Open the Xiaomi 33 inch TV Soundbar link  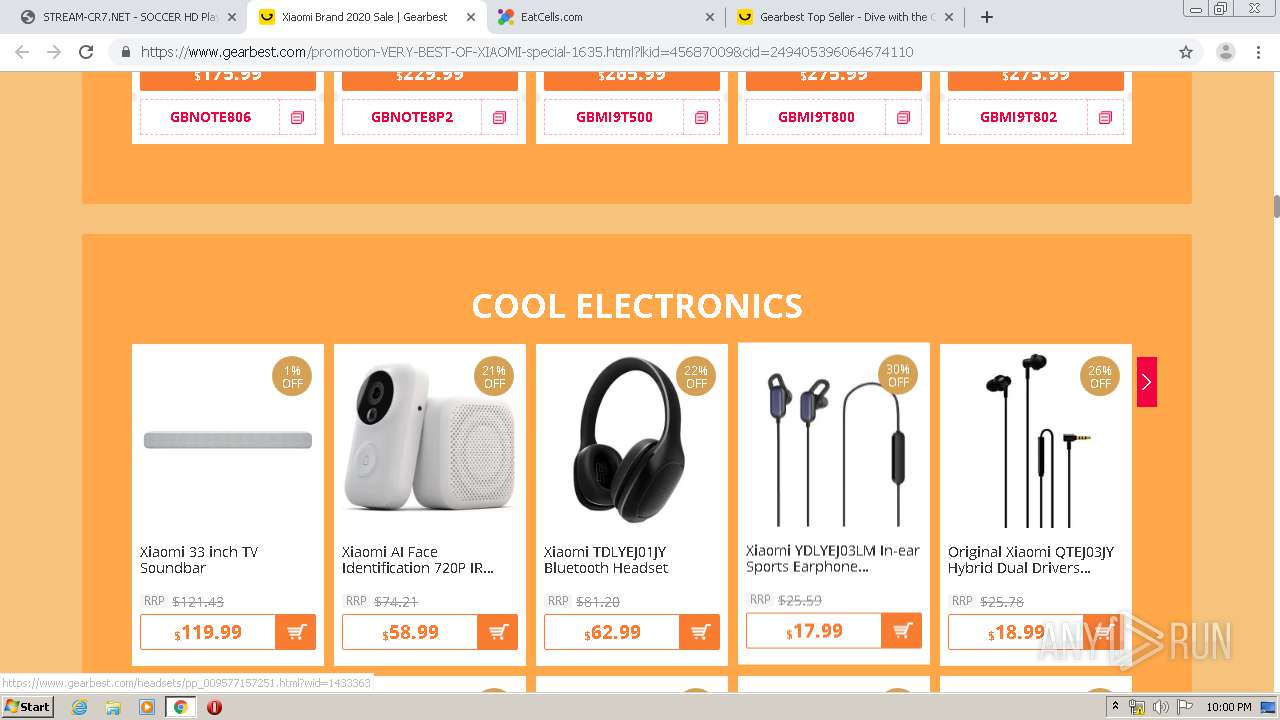click(x=199, y=560)
